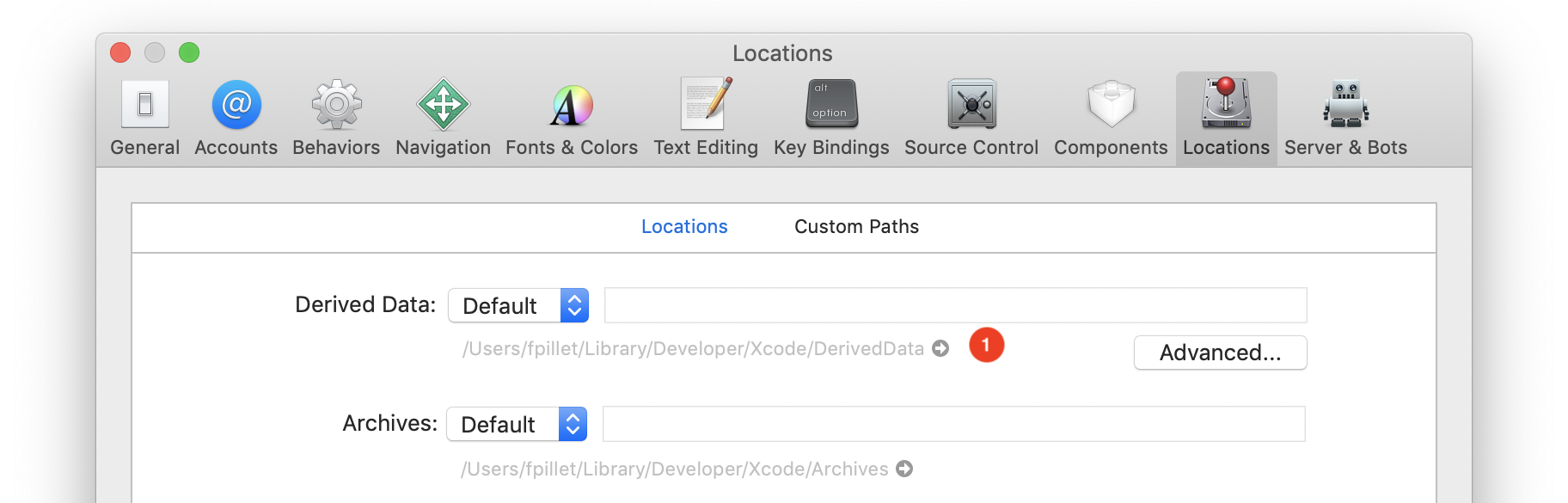Reveal Archives folder via arrow icon
This screenshot has height=503, width=1568.
pyautogui.click(x=904, y=469)
